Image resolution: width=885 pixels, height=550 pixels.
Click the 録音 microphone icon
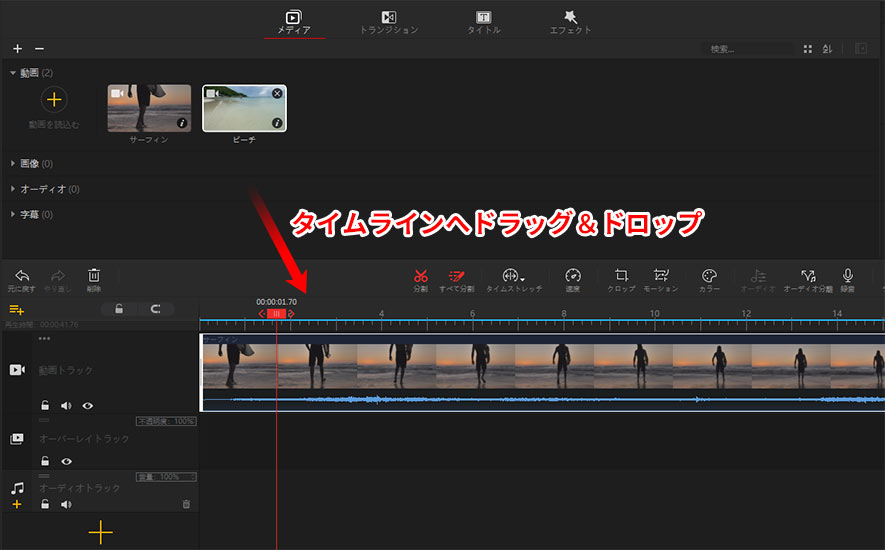click(848, 276)
